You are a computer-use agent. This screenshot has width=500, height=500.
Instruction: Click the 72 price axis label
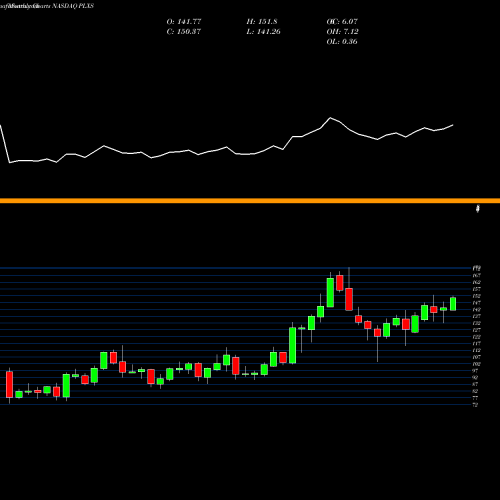click(476, 405)
